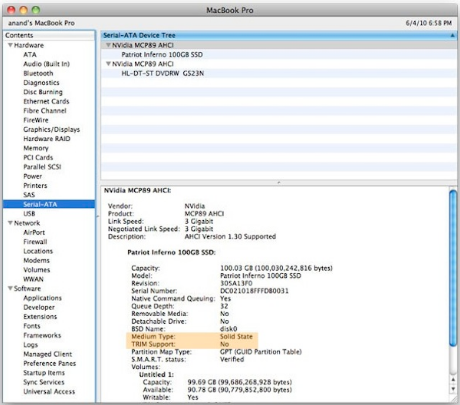Screen dimensions: 460x405
Task: Click the green zoom button of the window
Action: (x=36, y=10)
